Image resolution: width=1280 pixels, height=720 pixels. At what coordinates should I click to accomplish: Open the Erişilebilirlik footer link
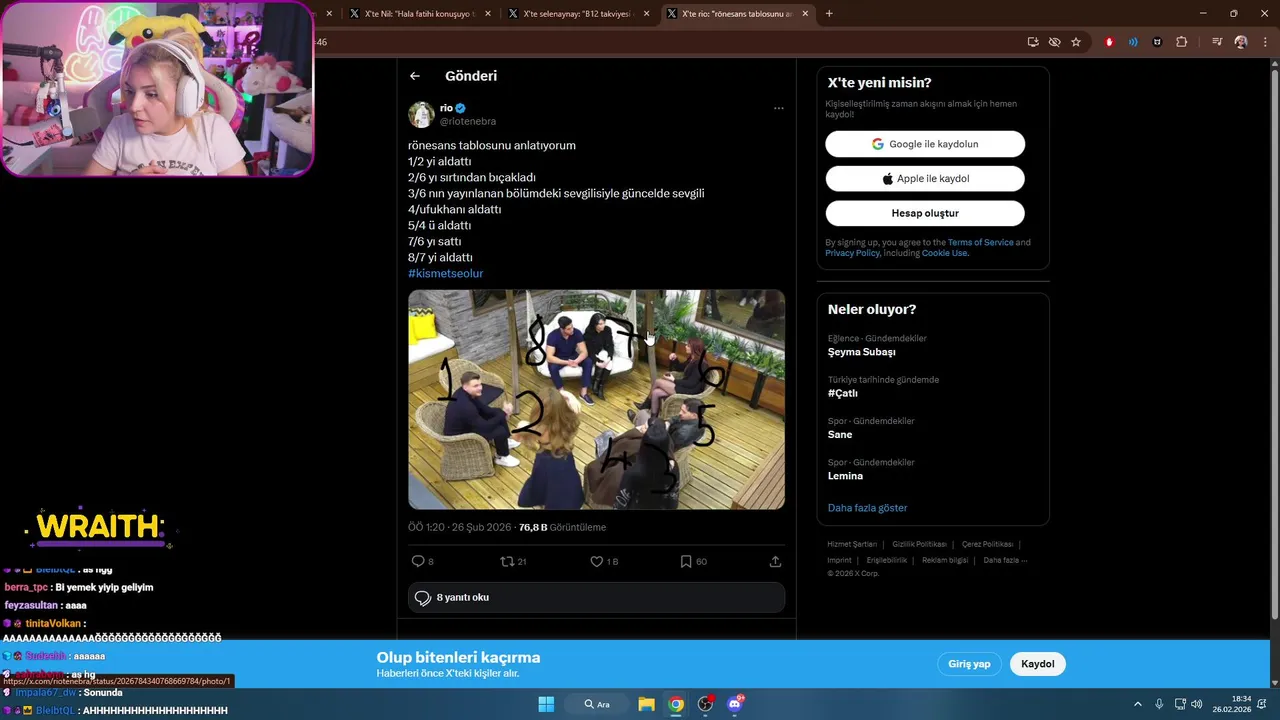(887, 560)
